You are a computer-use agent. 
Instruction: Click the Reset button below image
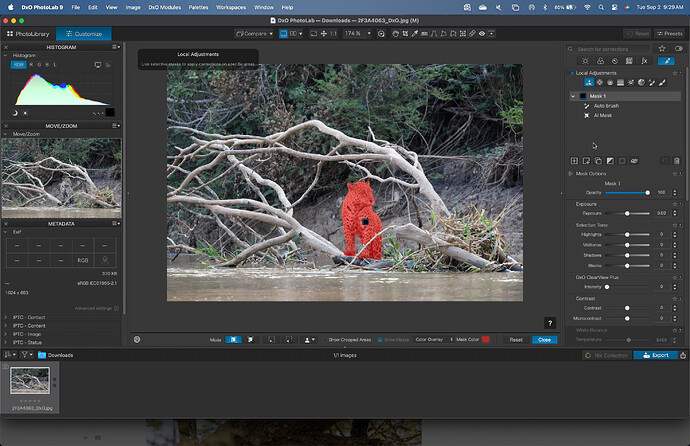click(516, 340)
